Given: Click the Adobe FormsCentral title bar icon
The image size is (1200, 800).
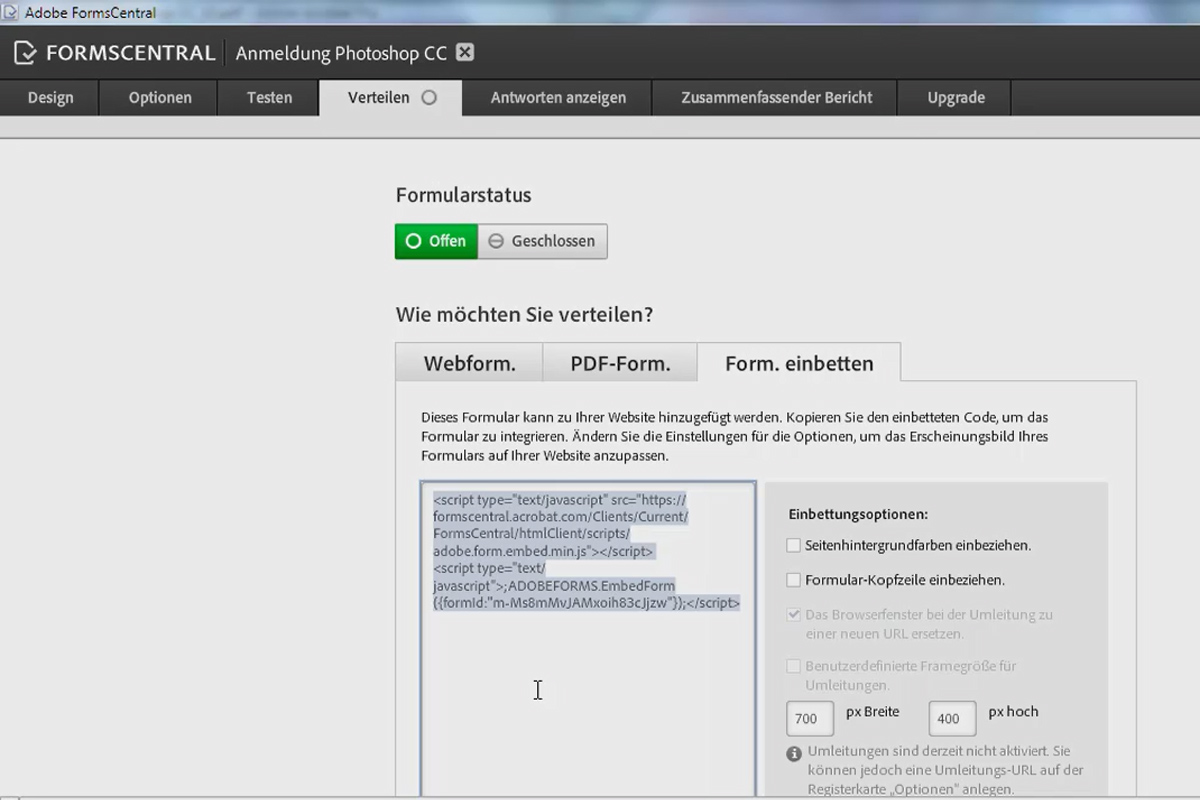Looking at the screenshot, I should coord(11,12).
